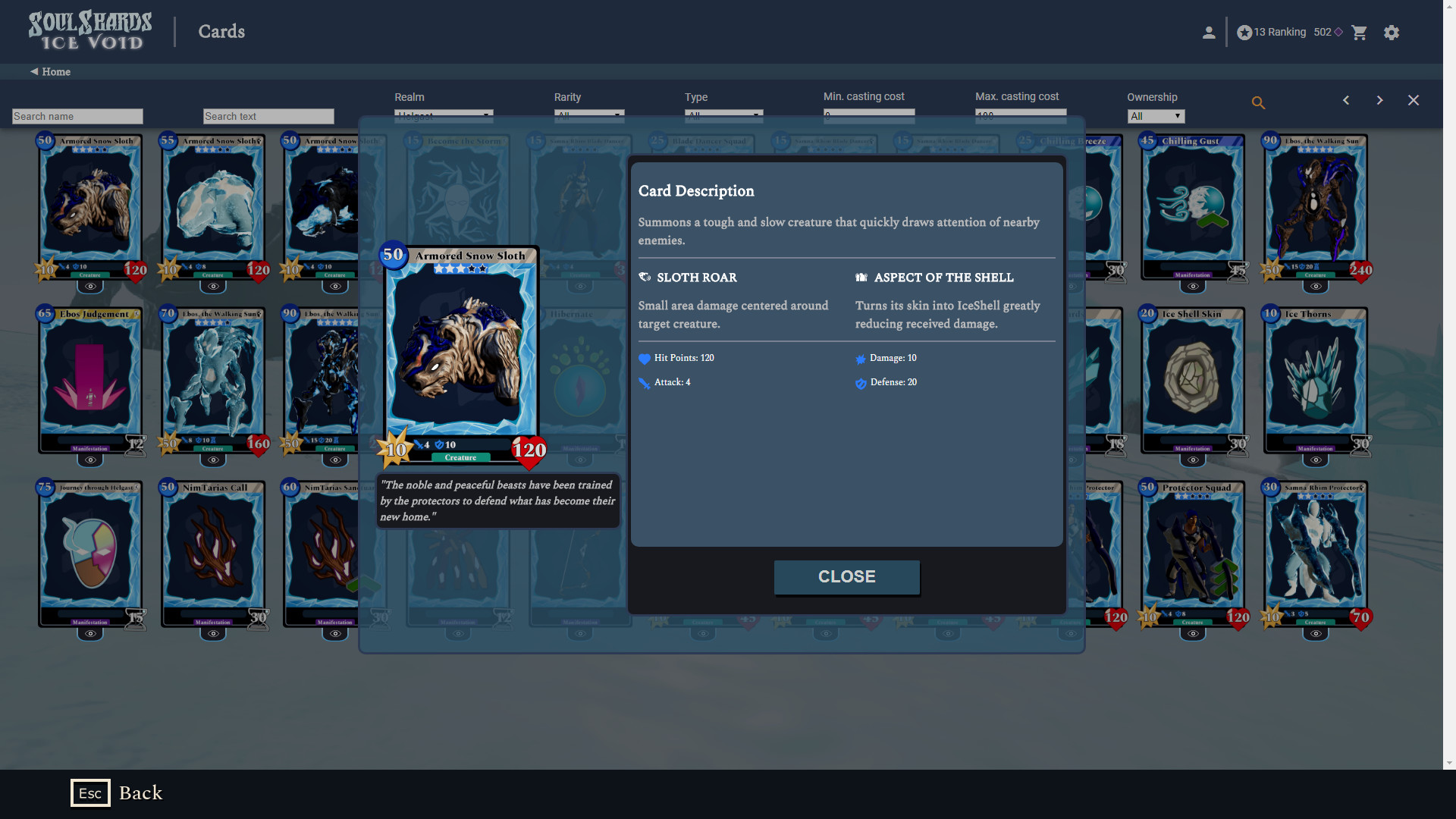Select the Cards menu tab
Image resolution: width=1456 pixels, height=819 pixels.
pyautogui.click(x=221, y=32)
